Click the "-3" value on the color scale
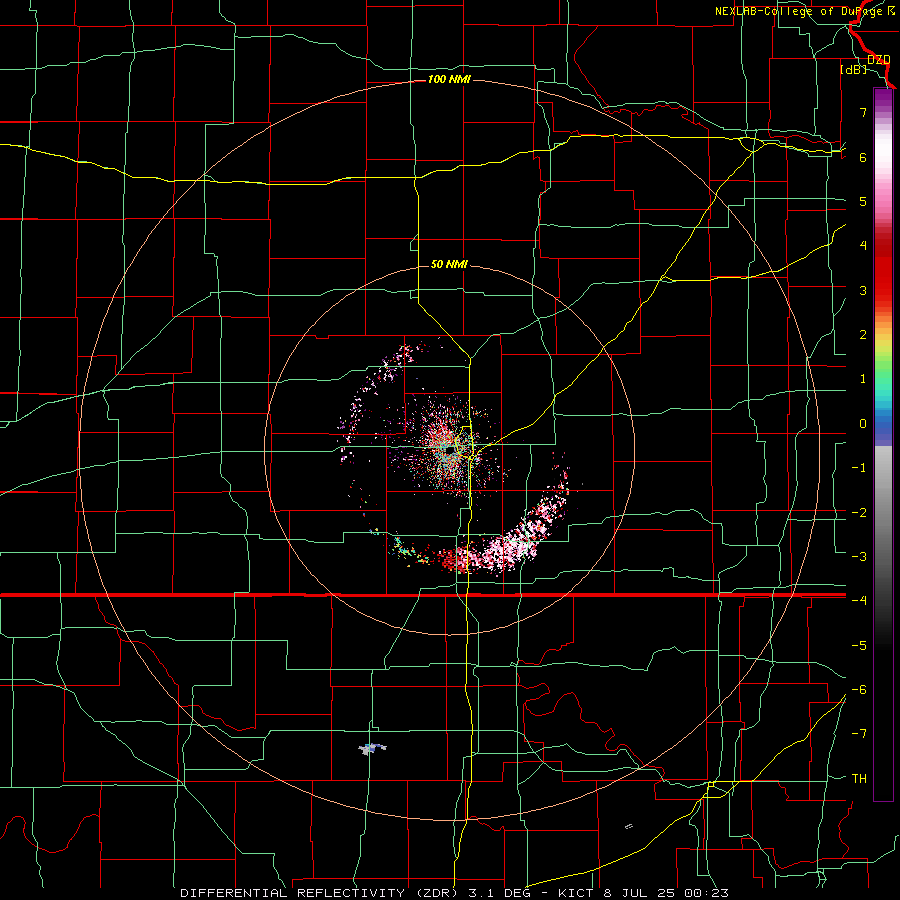The width and height of the screenshot is (900, 900). click(x=859, y=557)
